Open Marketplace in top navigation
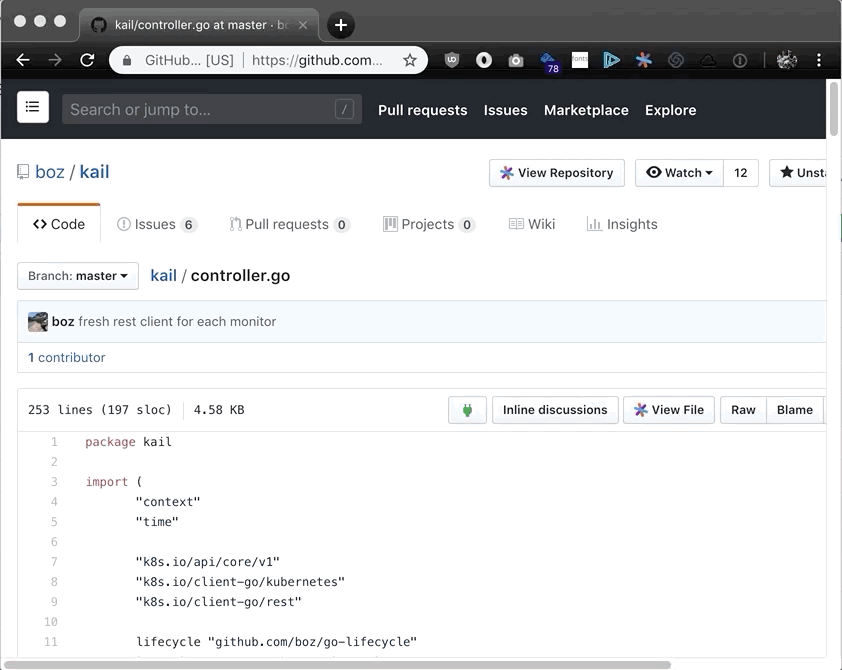The width and height of the screenshot is (842, 670). [586, 110]
